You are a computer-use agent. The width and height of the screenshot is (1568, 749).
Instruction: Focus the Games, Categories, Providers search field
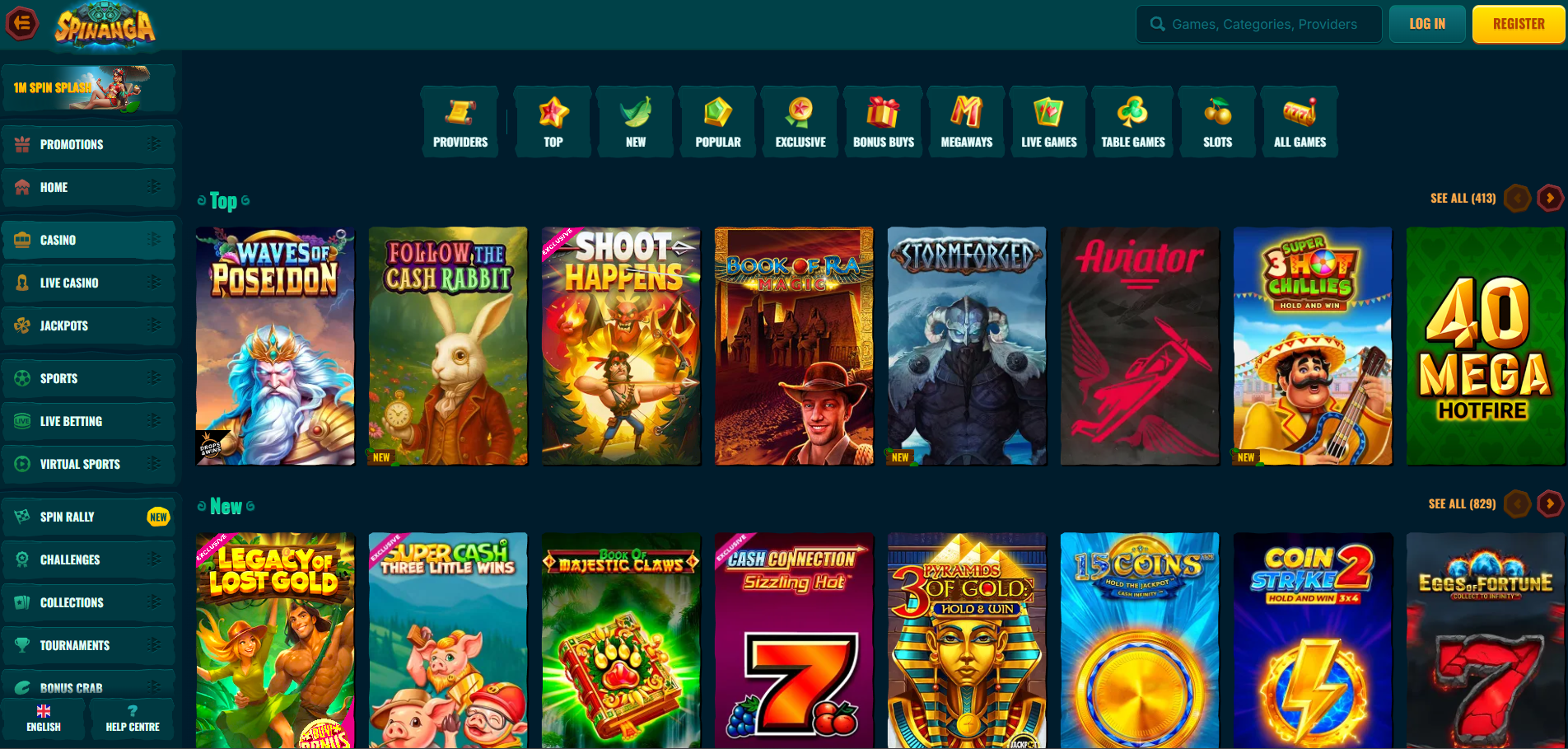tap(1259, 24)
